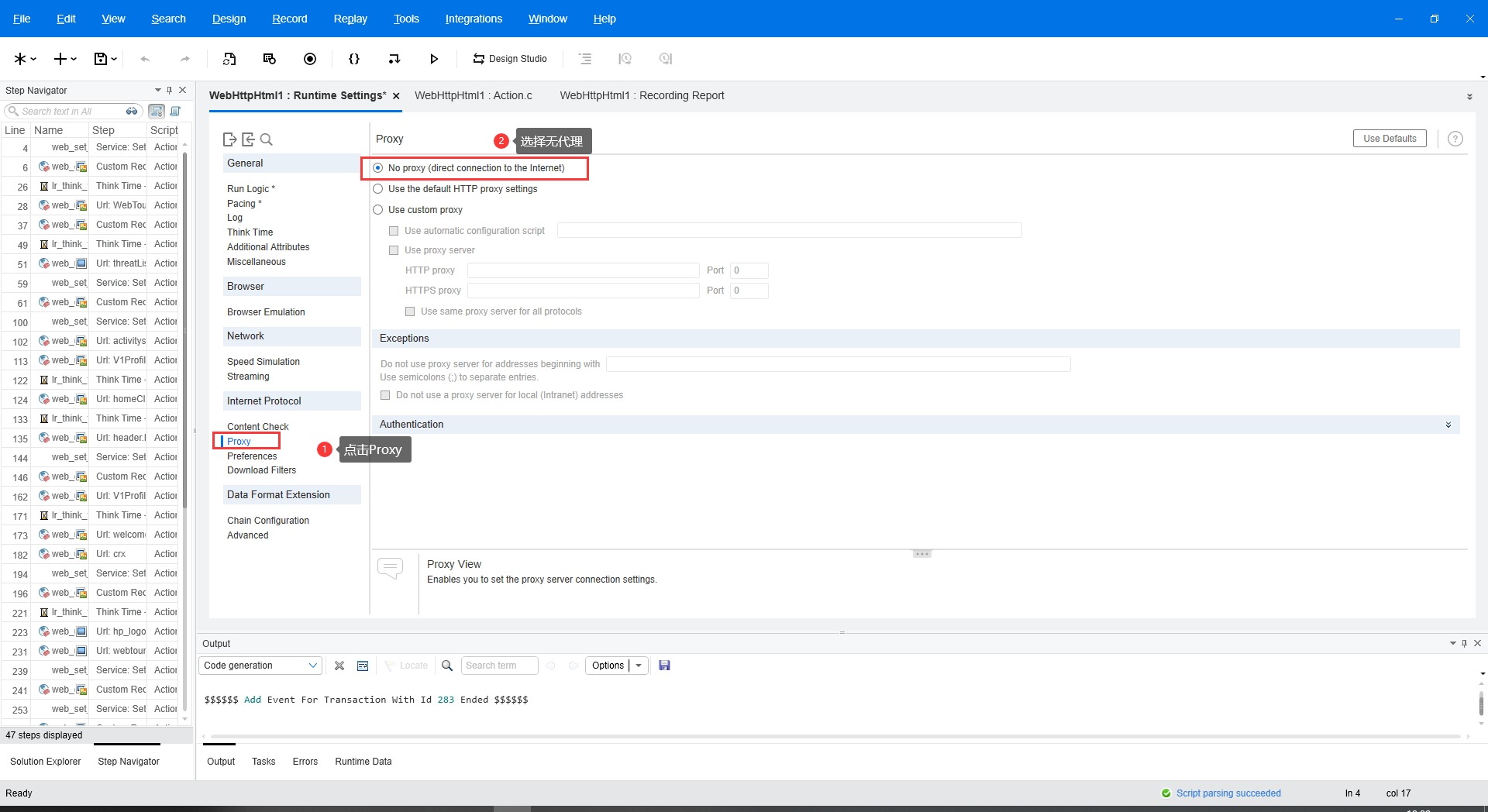
Task: Pin the Output panel
Action: point(1464,643)
